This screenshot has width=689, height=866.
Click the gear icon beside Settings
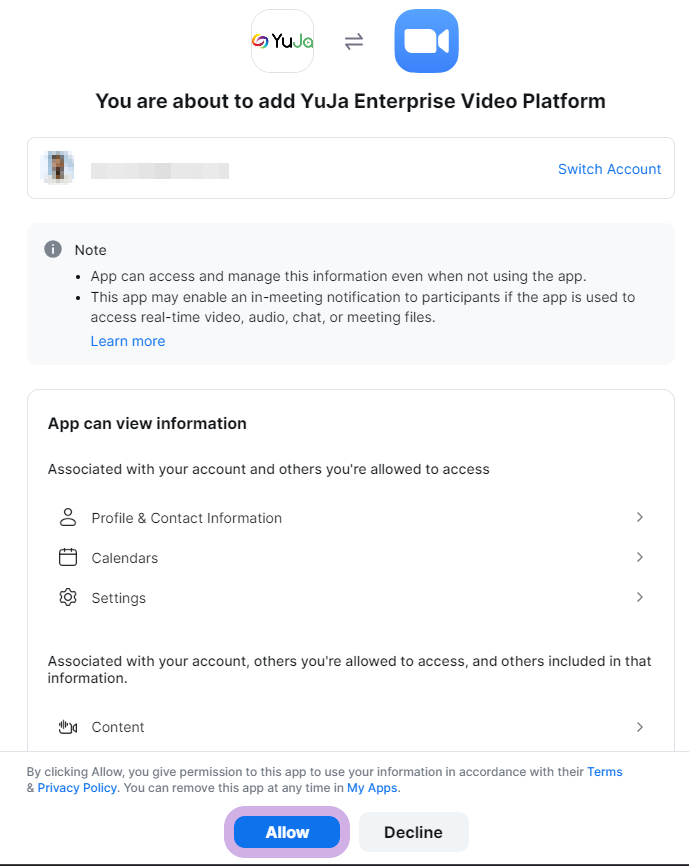click(68, 597)
